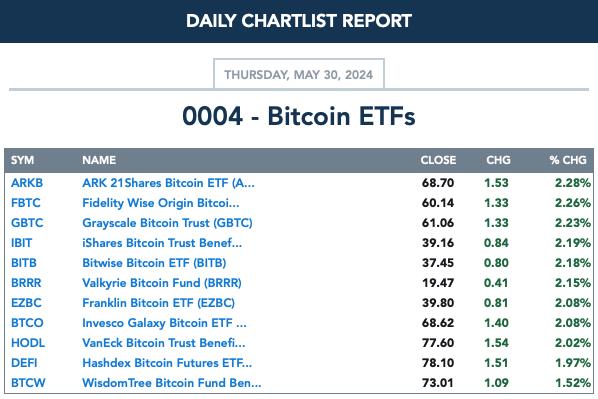This screenshot has height=399, width=598.
Task: Open ARK 21Shares Bitcoin ETF name link
Action: click(x=168, y=183)
